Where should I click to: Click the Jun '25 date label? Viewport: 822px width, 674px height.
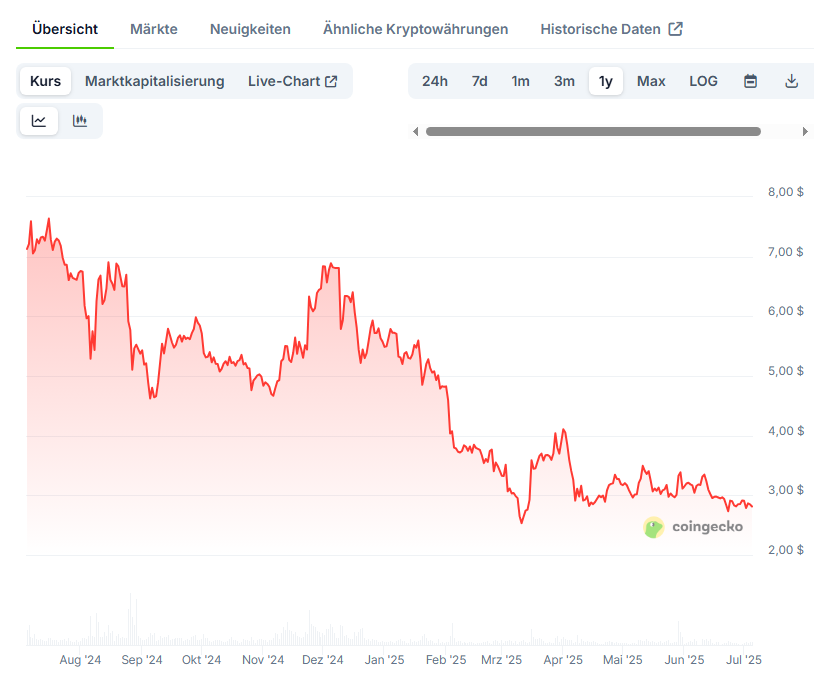[684, 660]
